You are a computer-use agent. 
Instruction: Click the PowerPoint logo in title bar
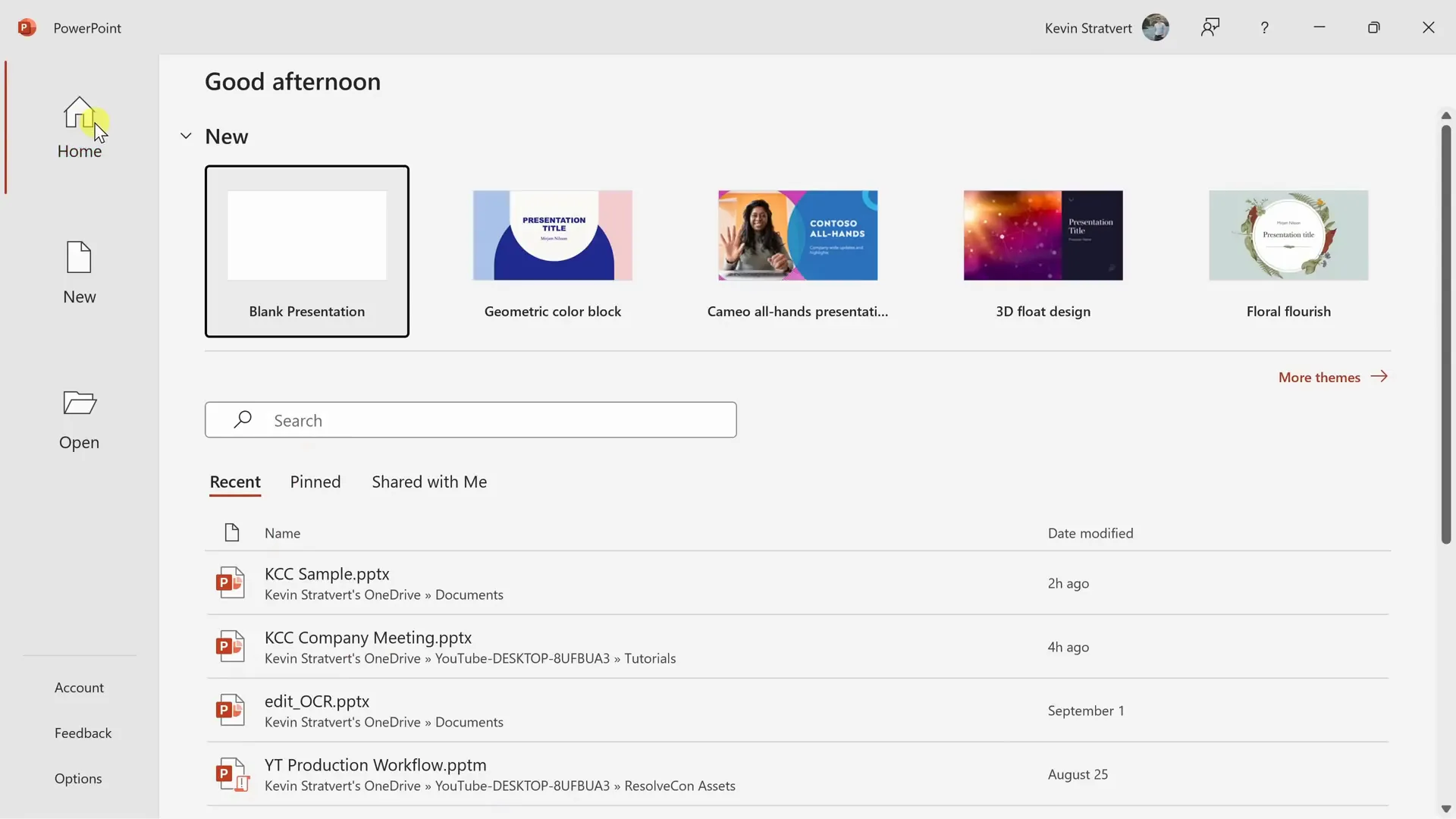tap(27, 27)
